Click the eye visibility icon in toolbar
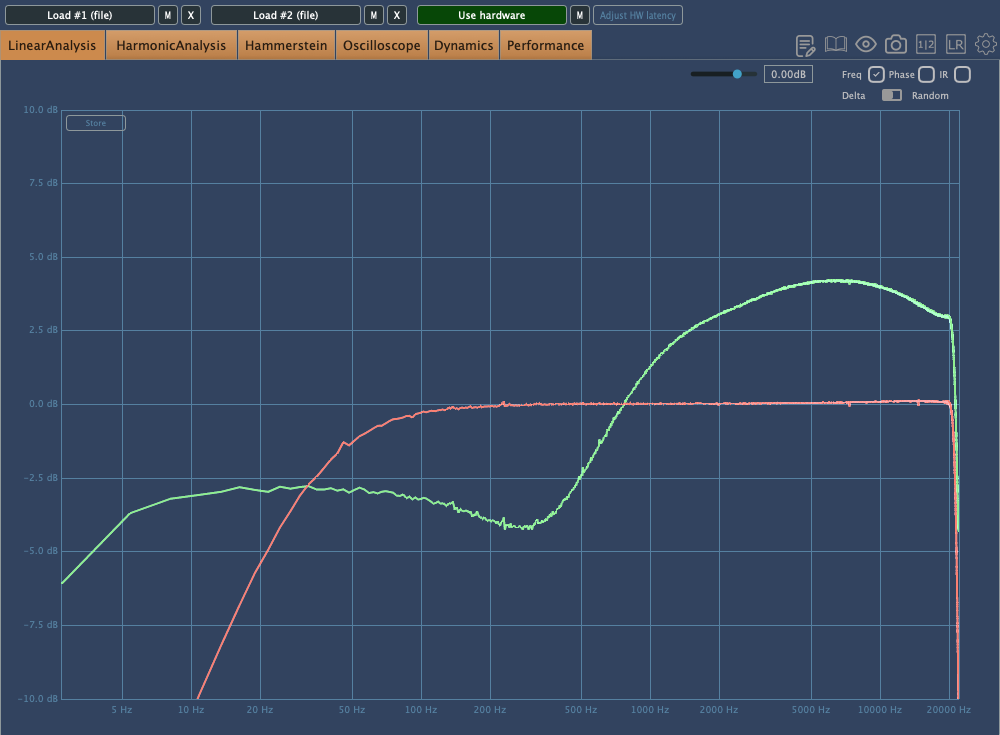This screenshot has width=1000, height=735. click(x=866, y=45)
